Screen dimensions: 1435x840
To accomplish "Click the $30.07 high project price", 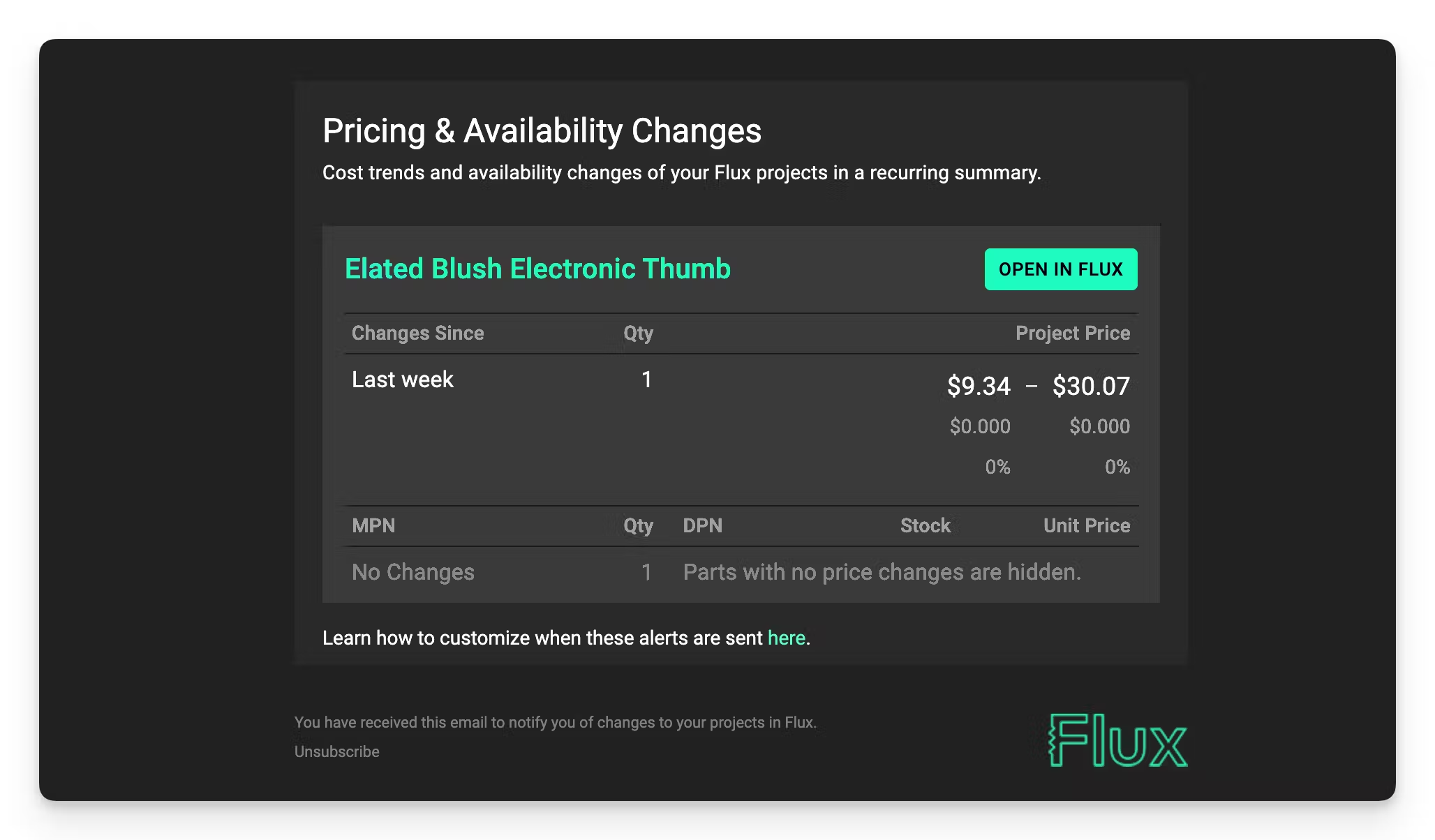I will pyautogui.click(x=1091, y=386).
